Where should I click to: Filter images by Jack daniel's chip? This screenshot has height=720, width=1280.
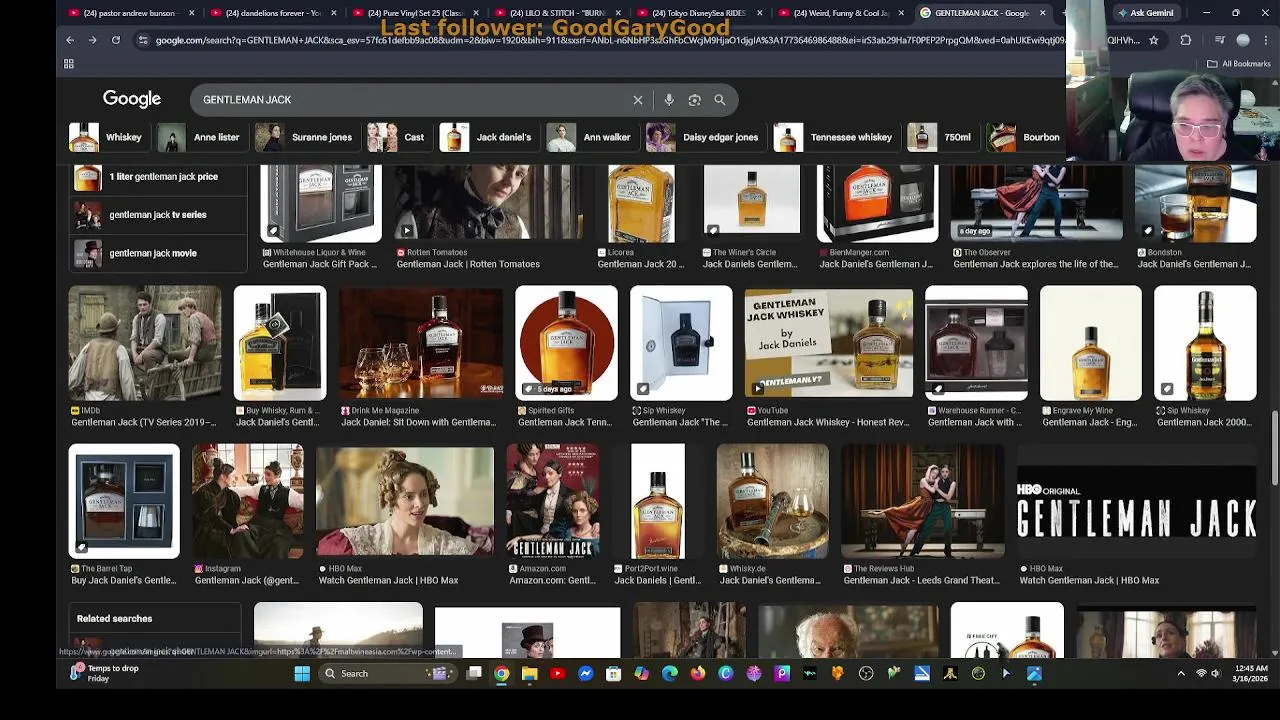487,137
